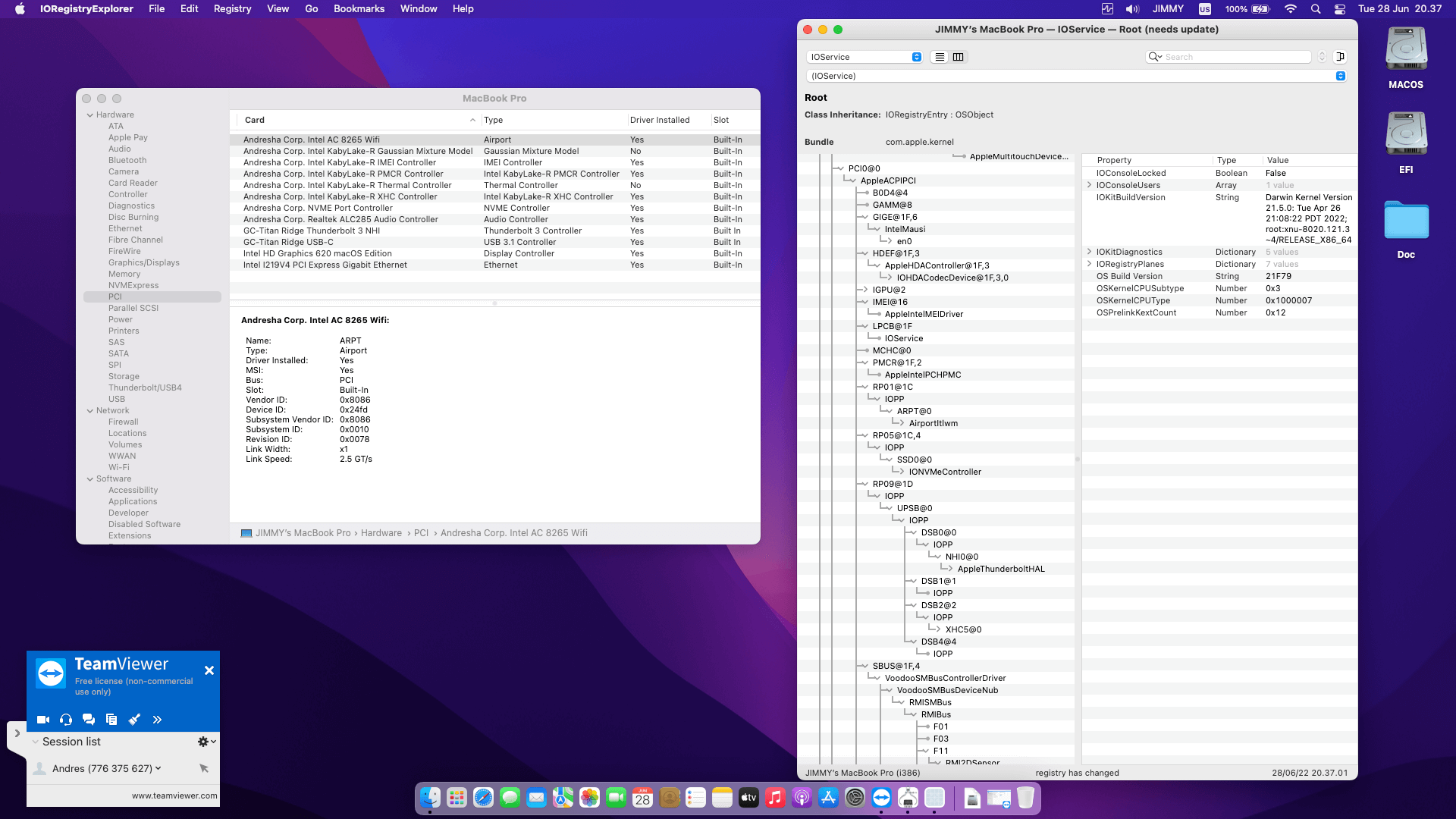The height and width of the screenshot is (819, 1456).
Task: Sort the registry properties by Value header
Action: pos(1310,160)
